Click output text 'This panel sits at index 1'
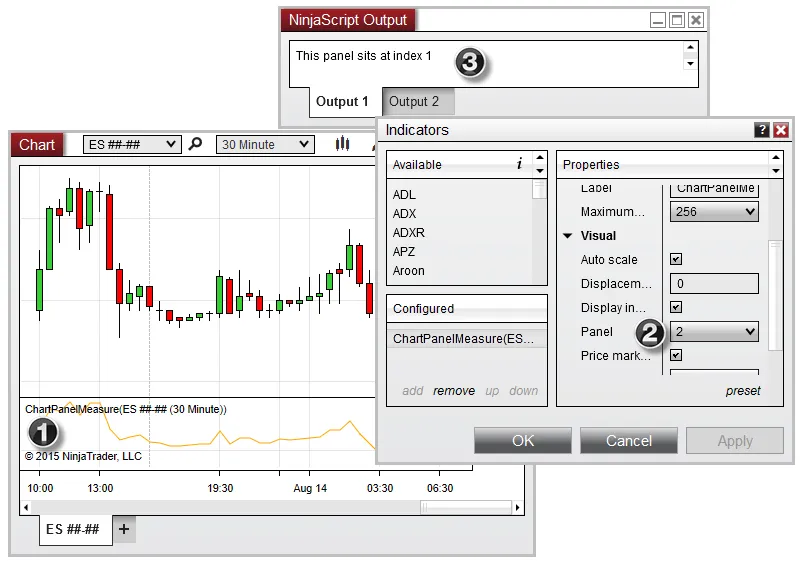Image resolution: width=804 pixels, height=565 pixels. coord(364,56)
